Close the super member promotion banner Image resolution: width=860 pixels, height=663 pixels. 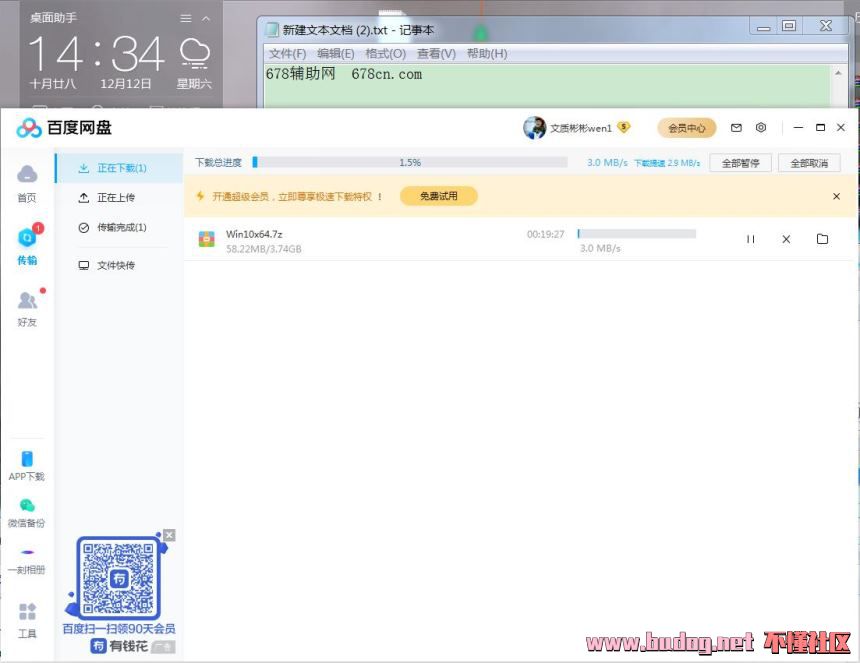coord(836,196)
